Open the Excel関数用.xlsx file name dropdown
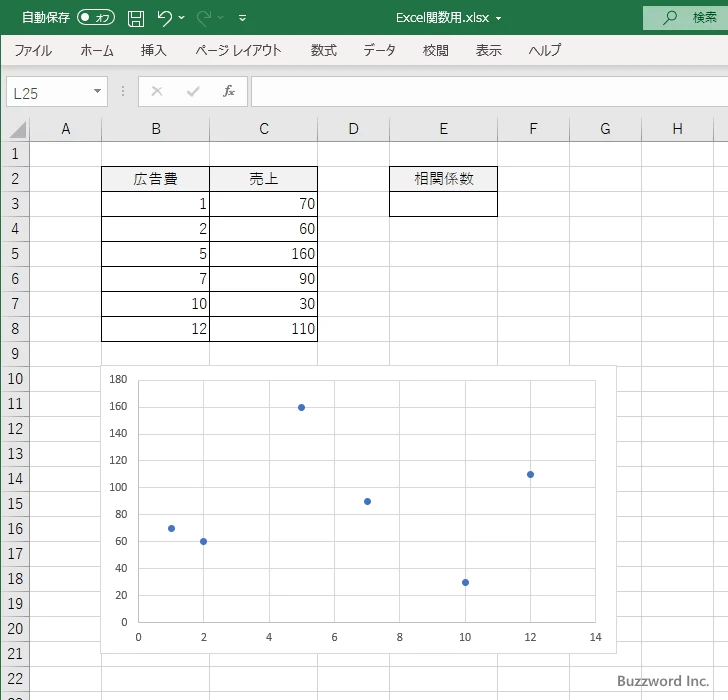Screen dimensions: 728x700 (x=499, y=19)
